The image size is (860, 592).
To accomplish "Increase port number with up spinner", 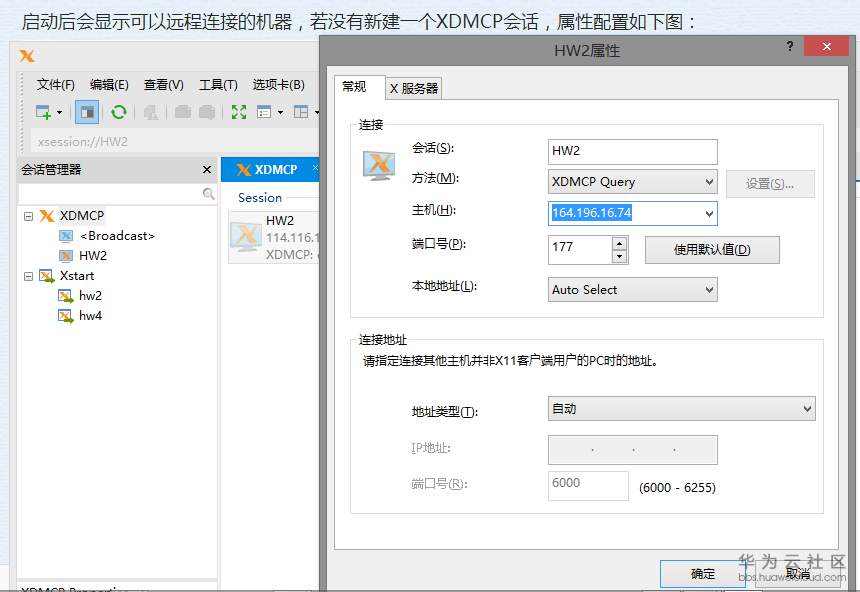I will coord(620,243).
